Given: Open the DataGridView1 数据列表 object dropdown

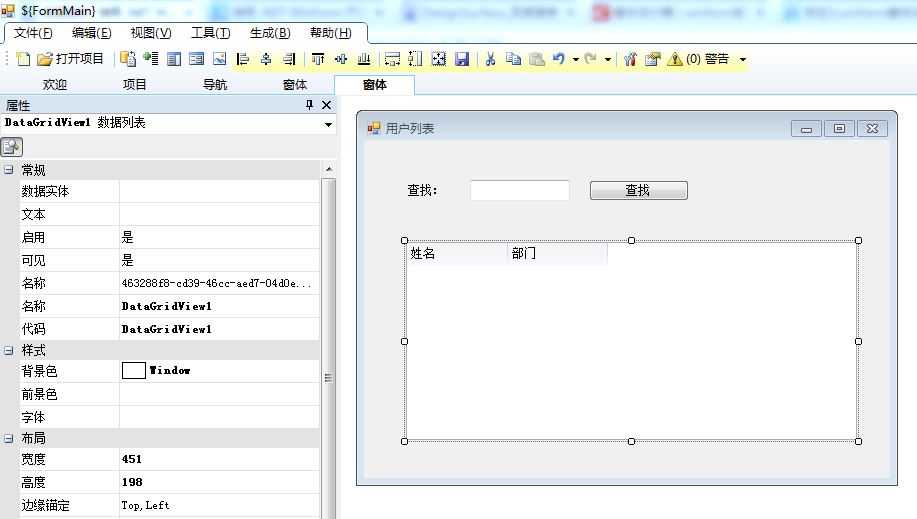Looking at the screenshot, I should pos(328,124).
